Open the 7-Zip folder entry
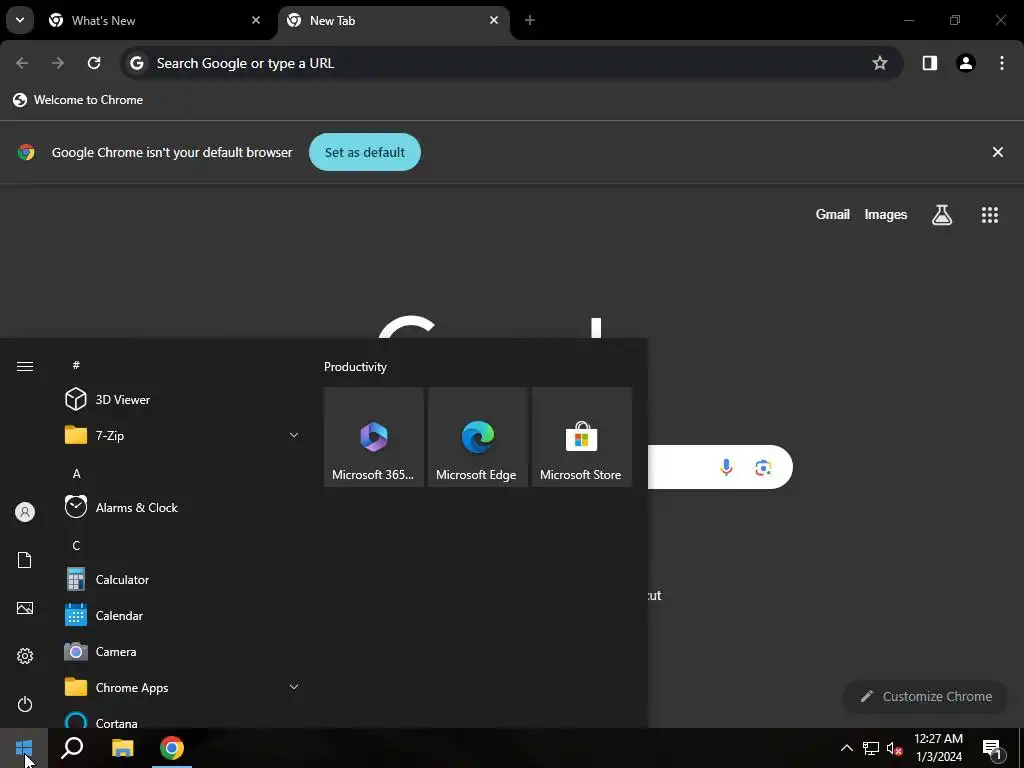The height and width of the screenshot is (768, 1024). click(181, 435)
